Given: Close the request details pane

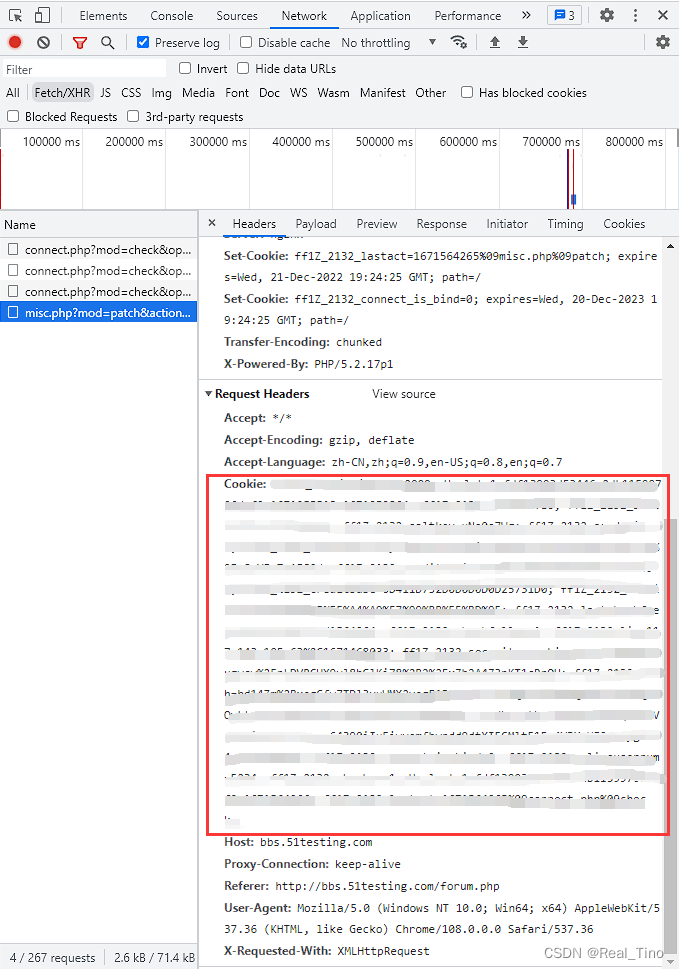Looking at the screenshot, I should 212,223.
